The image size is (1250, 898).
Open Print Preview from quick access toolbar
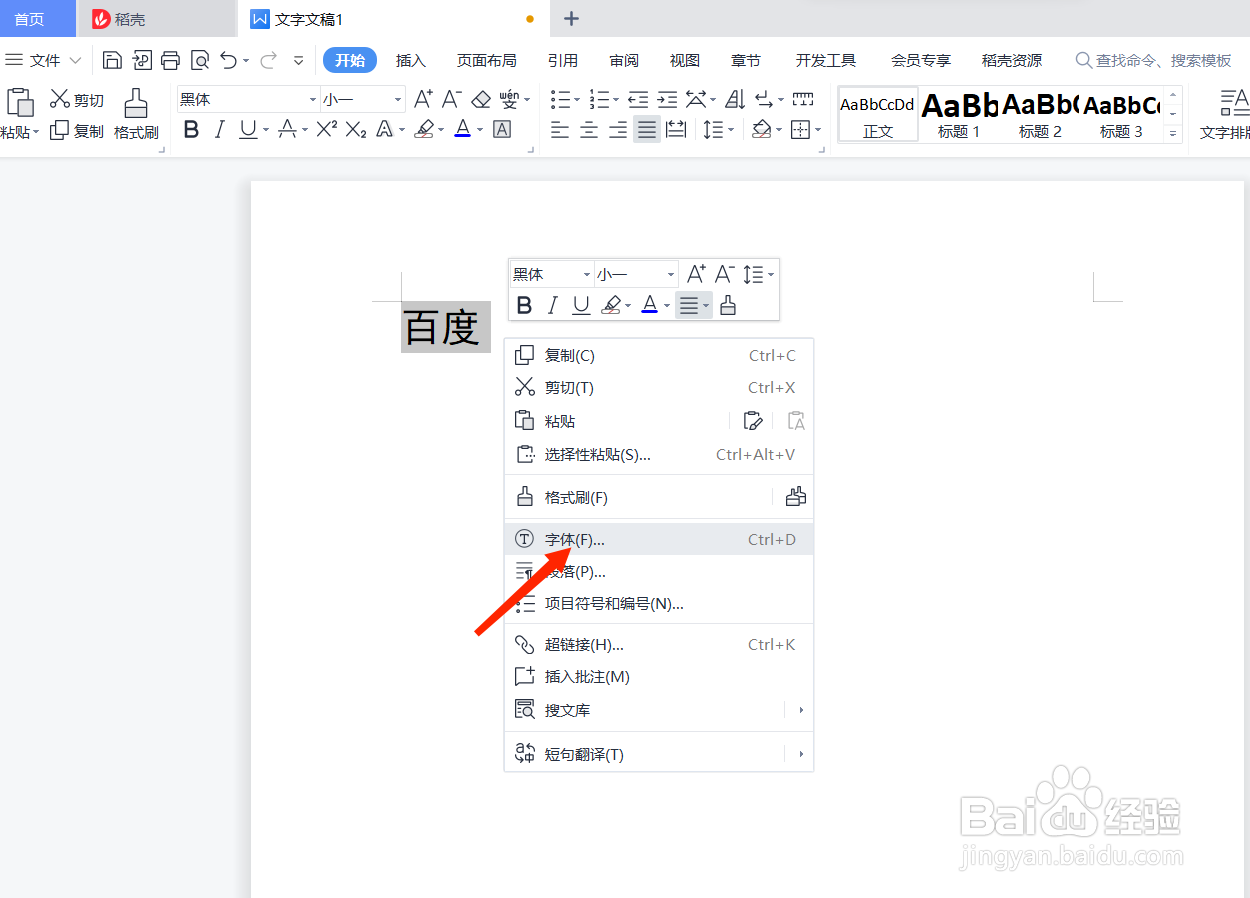(200, 61)
